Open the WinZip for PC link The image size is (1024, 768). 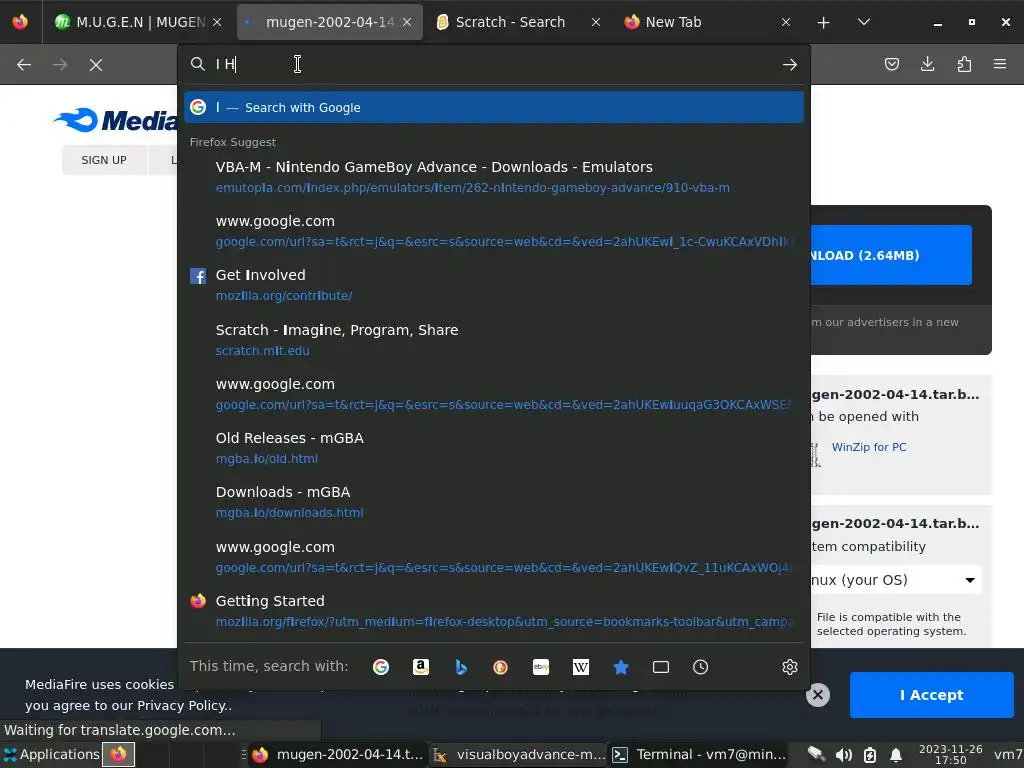click(869, 447)
